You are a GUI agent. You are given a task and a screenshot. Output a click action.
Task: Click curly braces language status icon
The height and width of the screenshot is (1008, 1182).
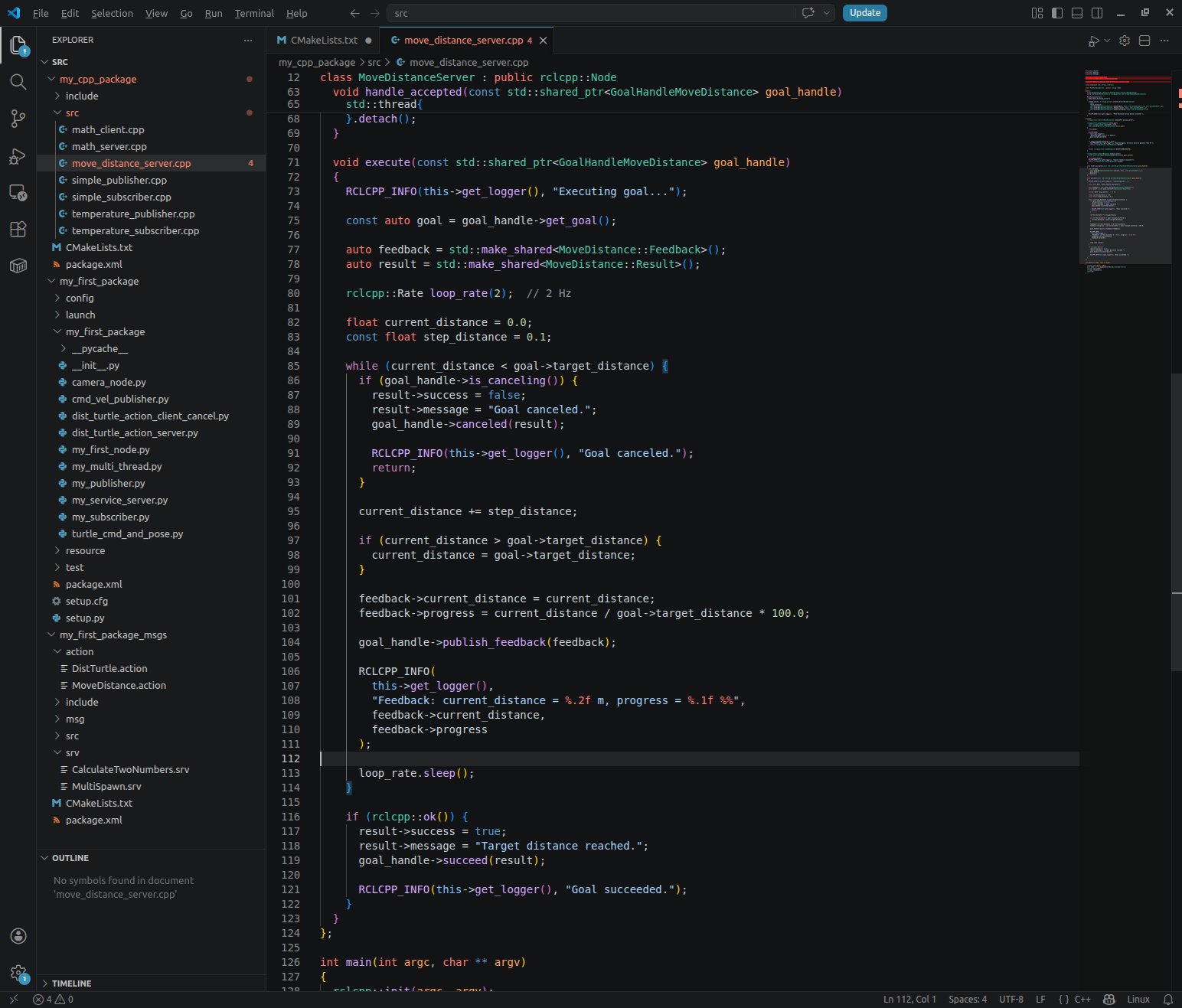(x=1063, y=1000)
